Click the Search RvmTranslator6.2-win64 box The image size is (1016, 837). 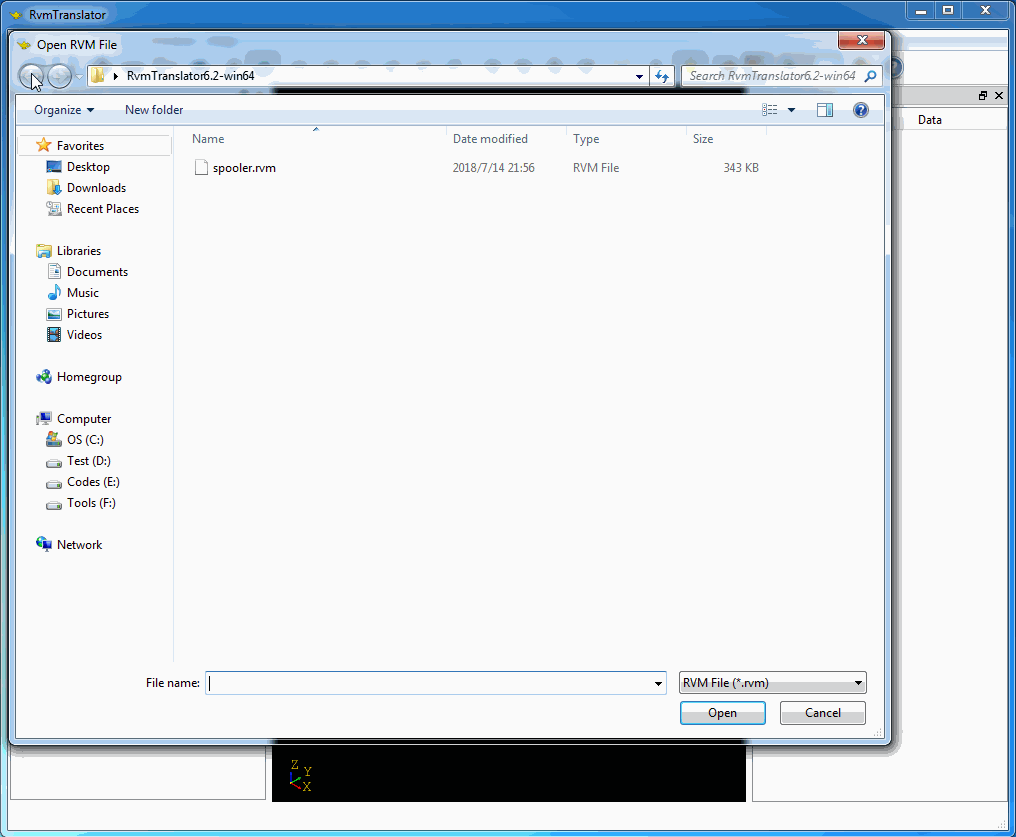(x=772, y=76)
